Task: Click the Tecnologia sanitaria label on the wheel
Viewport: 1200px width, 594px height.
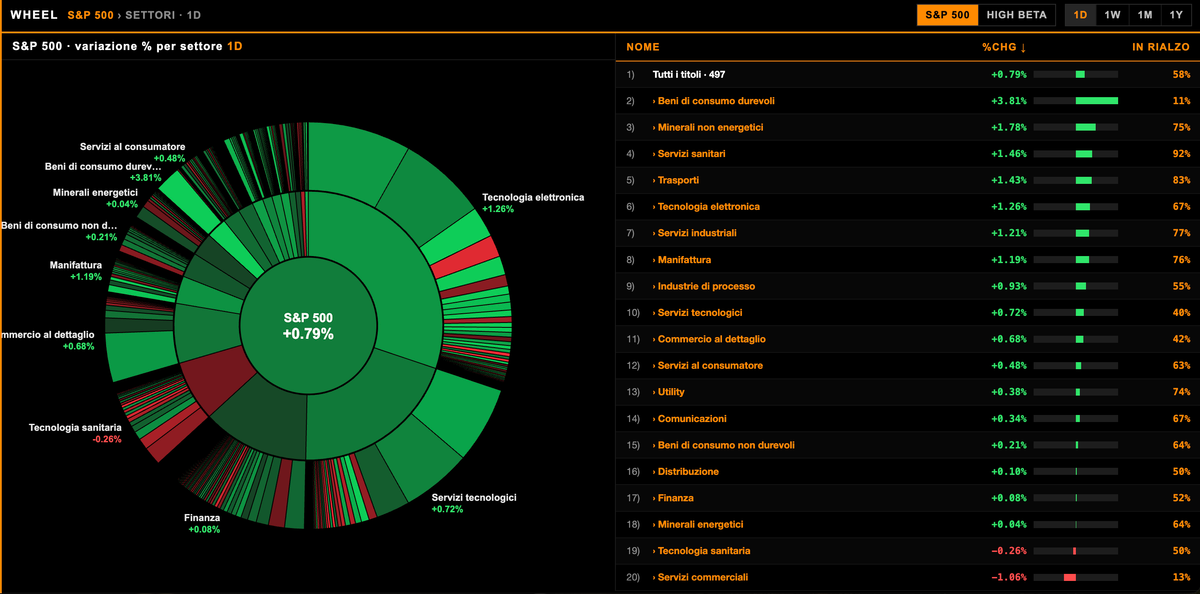Action: [75, 427]
